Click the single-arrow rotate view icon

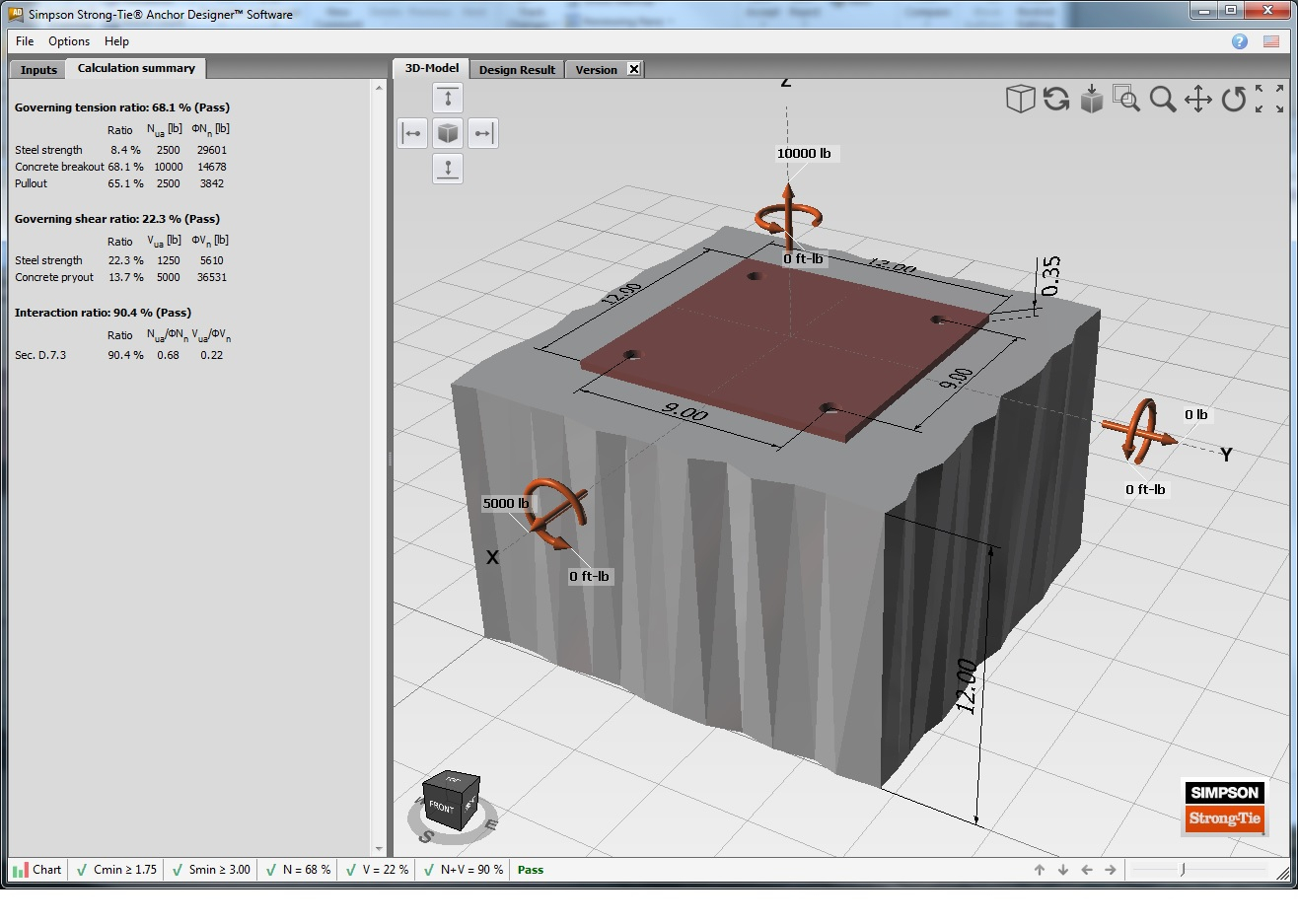pos(1234,99)
